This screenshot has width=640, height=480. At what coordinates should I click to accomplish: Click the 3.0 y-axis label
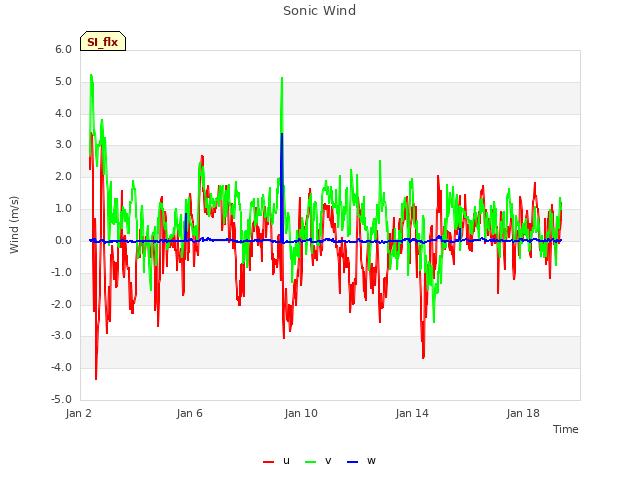(x=64, y=145)
